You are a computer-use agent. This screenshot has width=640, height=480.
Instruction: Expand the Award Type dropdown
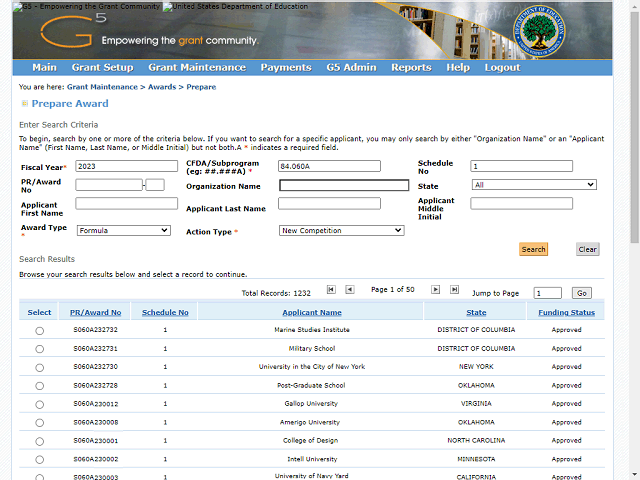[123, 230]
